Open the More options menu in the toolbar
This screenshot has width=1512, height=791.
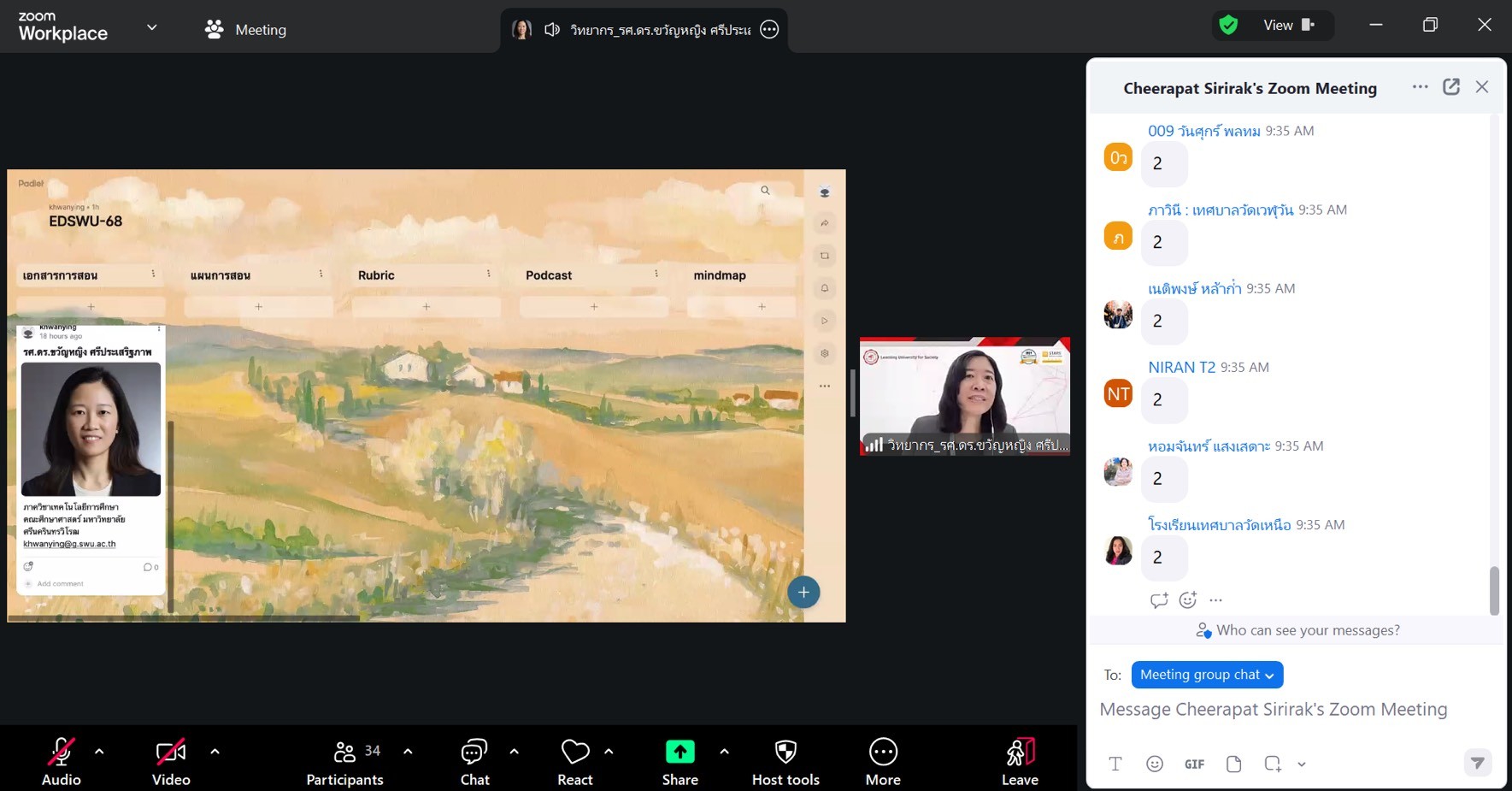(x=882, y=760)
